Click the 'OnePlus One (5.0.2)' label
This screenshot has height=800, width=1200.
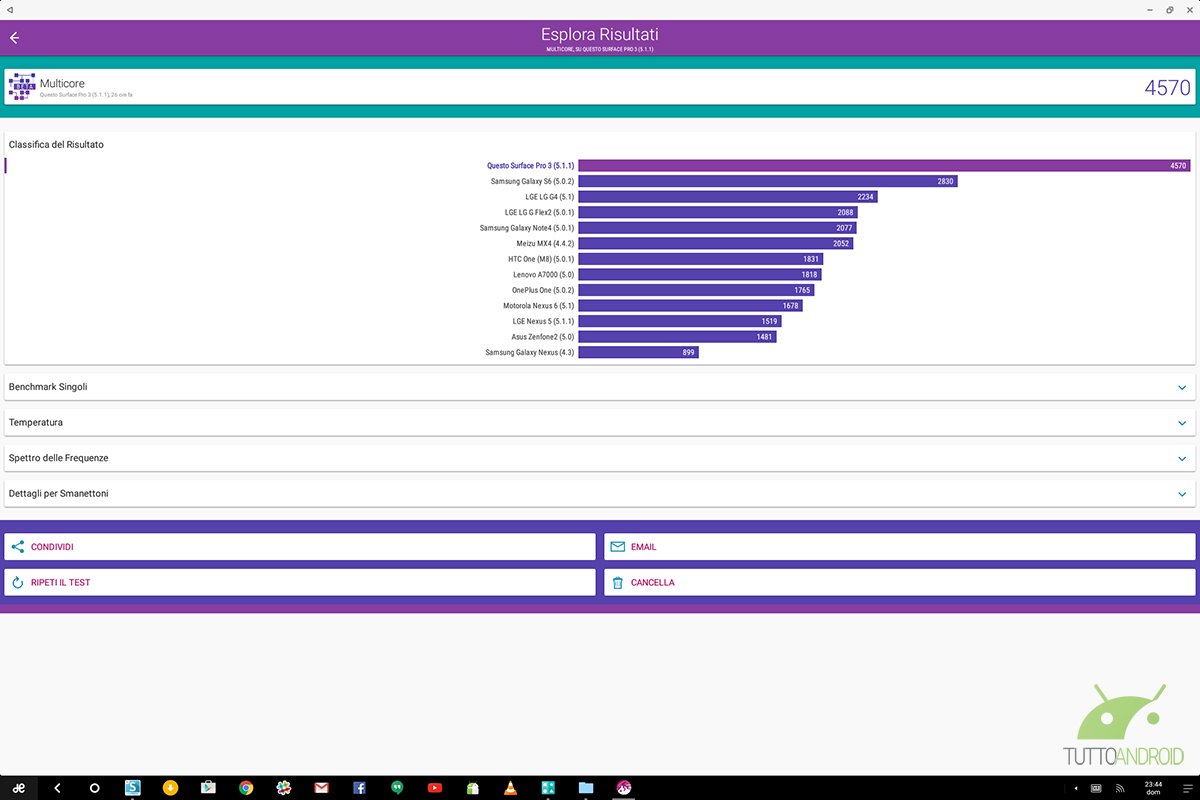(543, 290)
